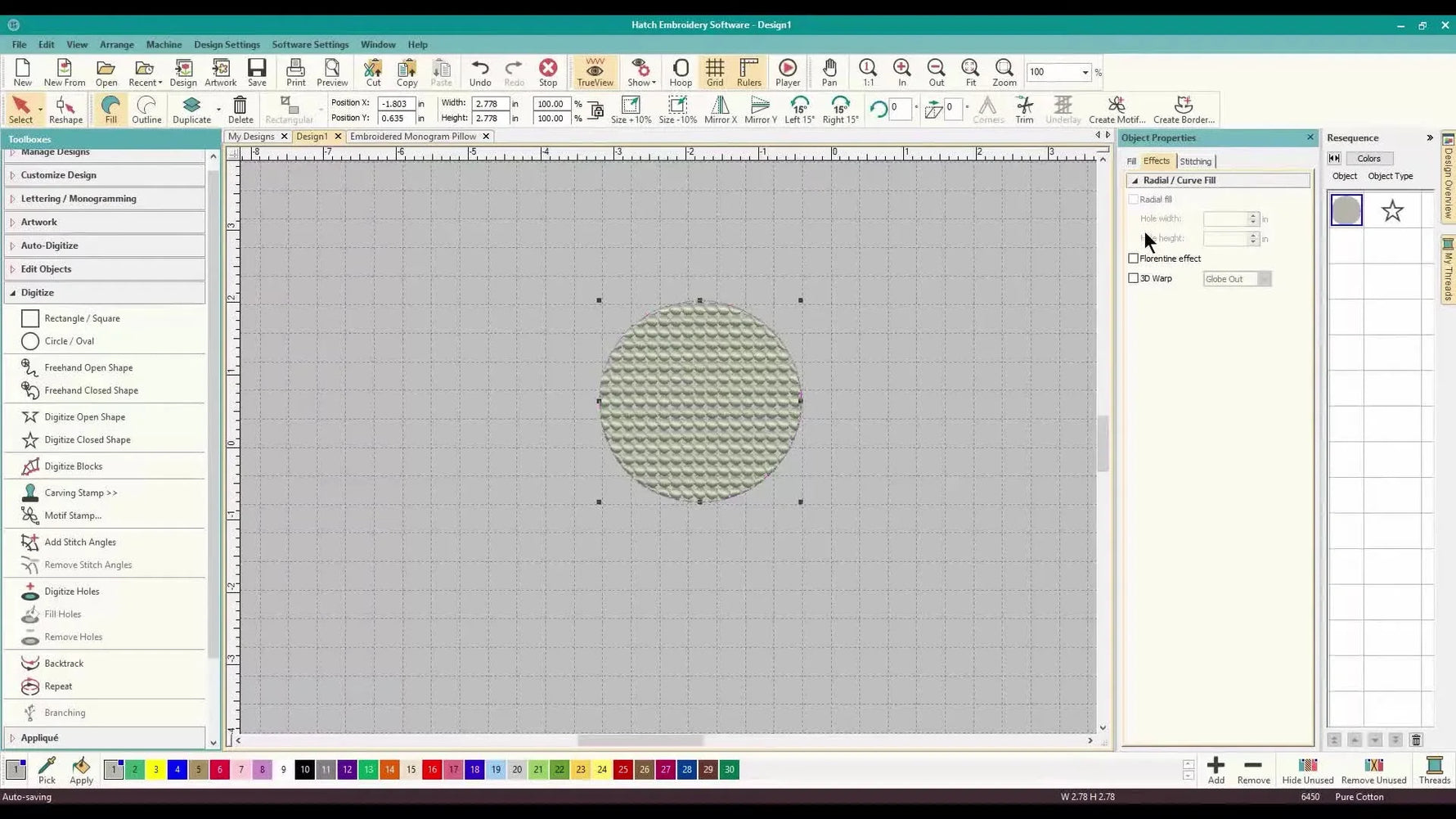Click Remove Unused colors button
This screenshot has width=1456, height=819.
[1373, 771]
